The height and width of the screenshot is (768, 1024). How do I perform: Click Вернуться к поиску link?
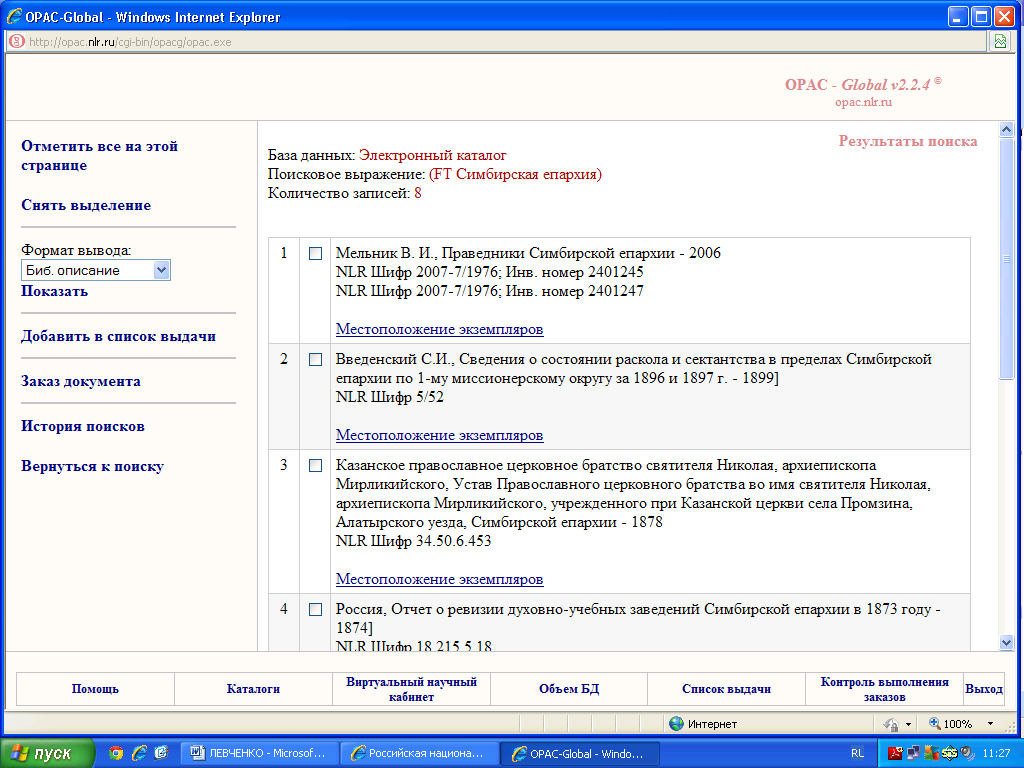click(x=92, y=466)
